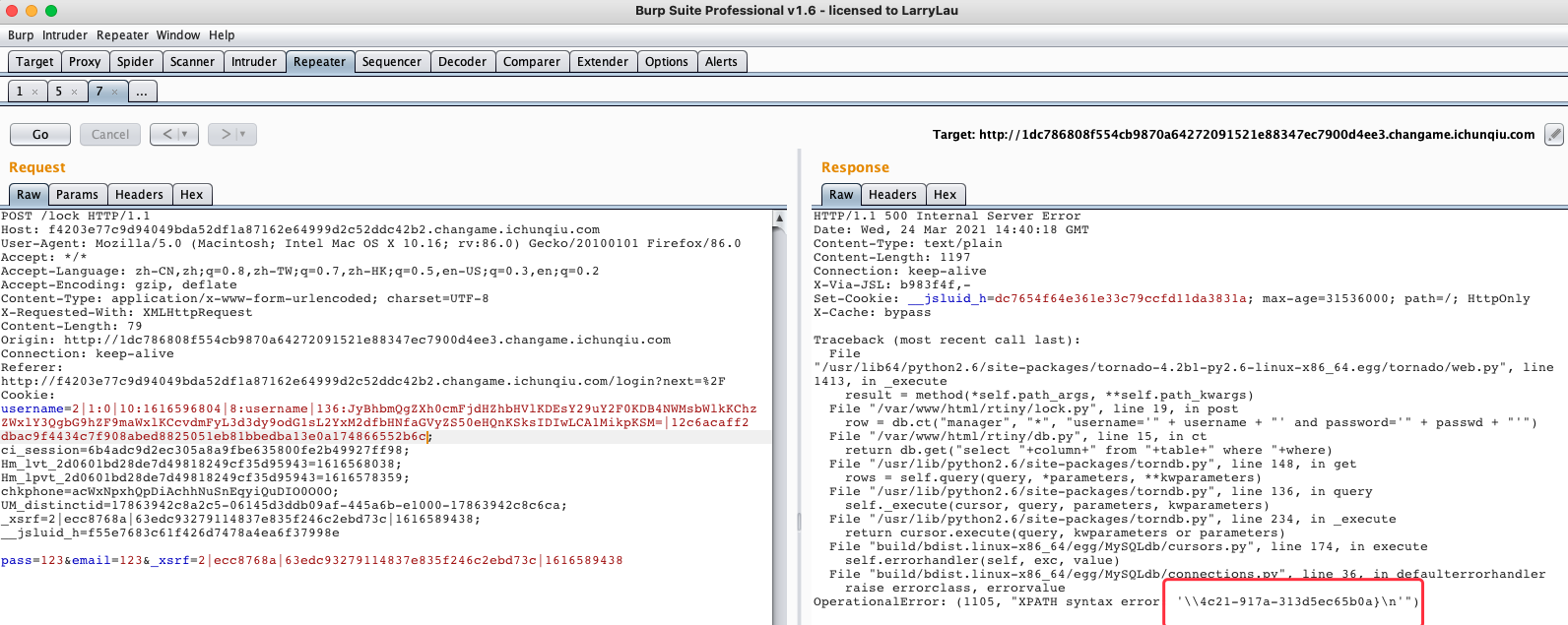1568x625 pixels.
Task: Switch to the Target tool tab
Action: [34, 61]
